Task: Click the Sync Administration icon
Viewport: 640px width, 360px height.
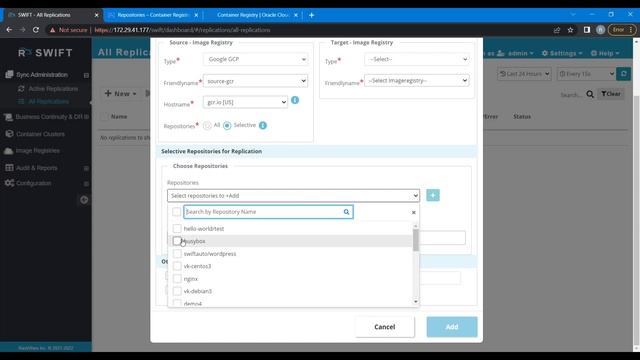Action: coord(9,74)
